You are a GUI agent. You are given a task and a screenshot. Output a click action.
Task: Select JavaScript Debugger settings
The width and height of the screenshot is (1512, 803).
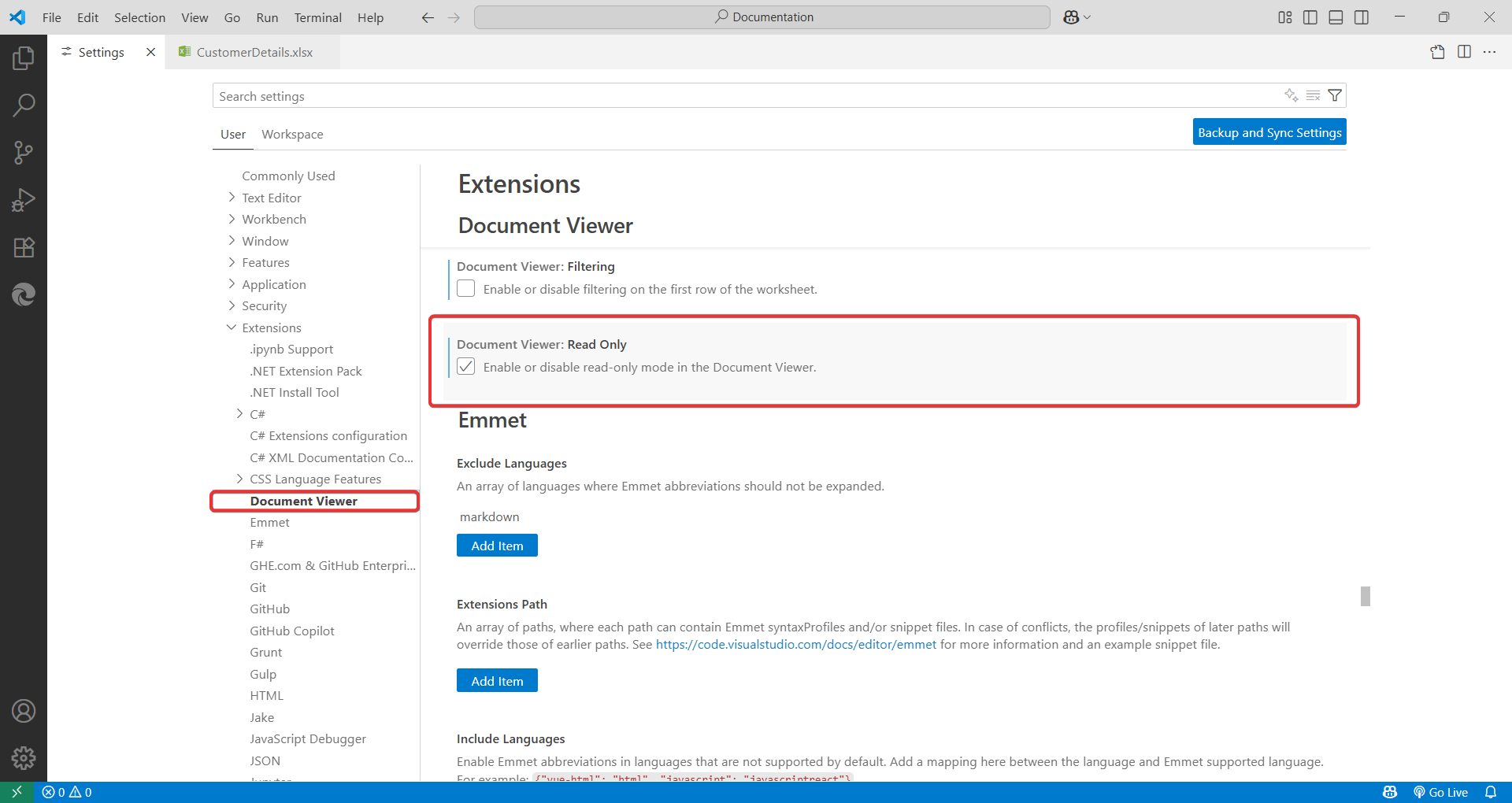308,738
